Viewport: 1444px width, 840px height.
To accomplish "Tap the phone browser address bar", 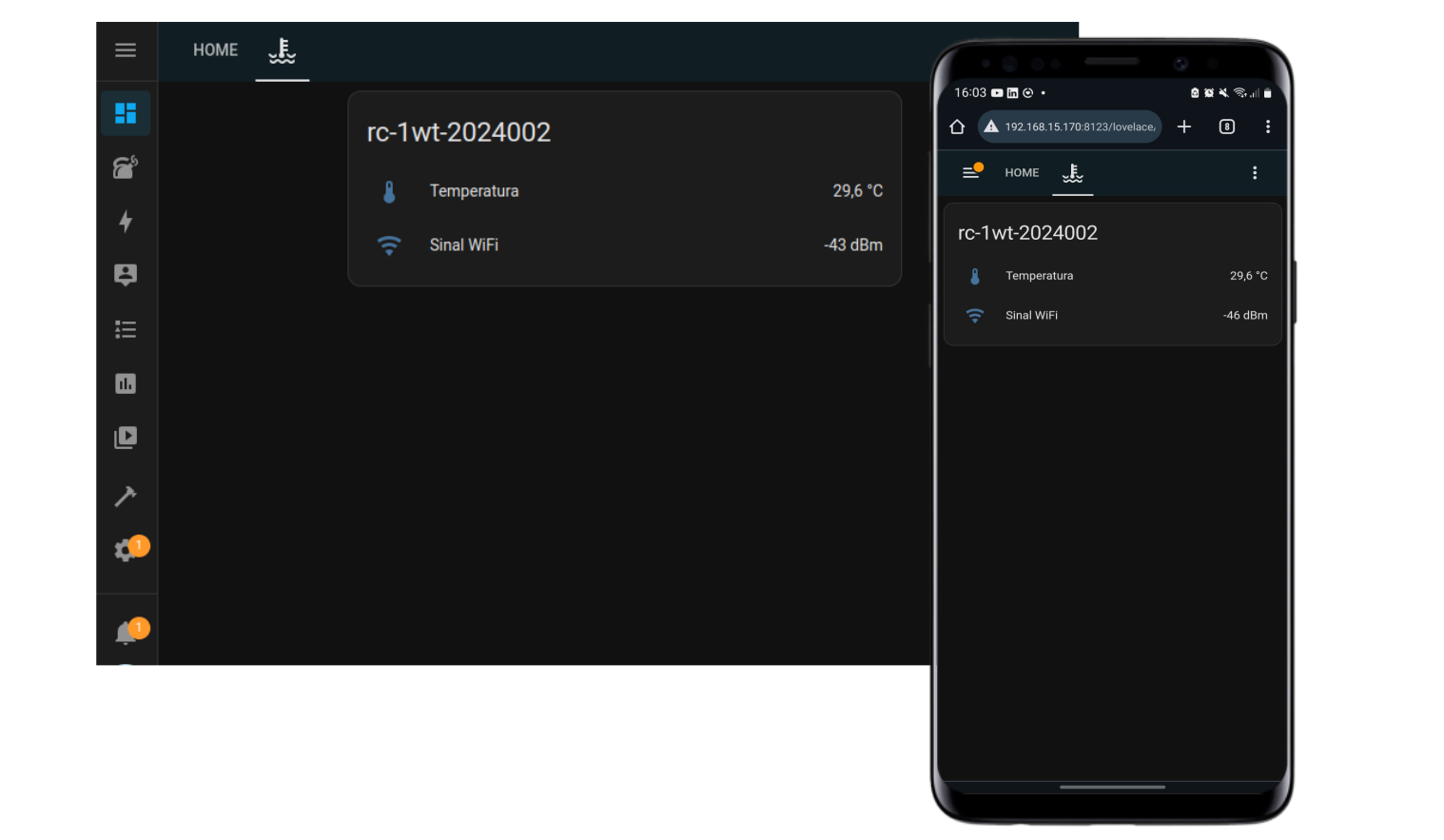I will pos(1079,127).
